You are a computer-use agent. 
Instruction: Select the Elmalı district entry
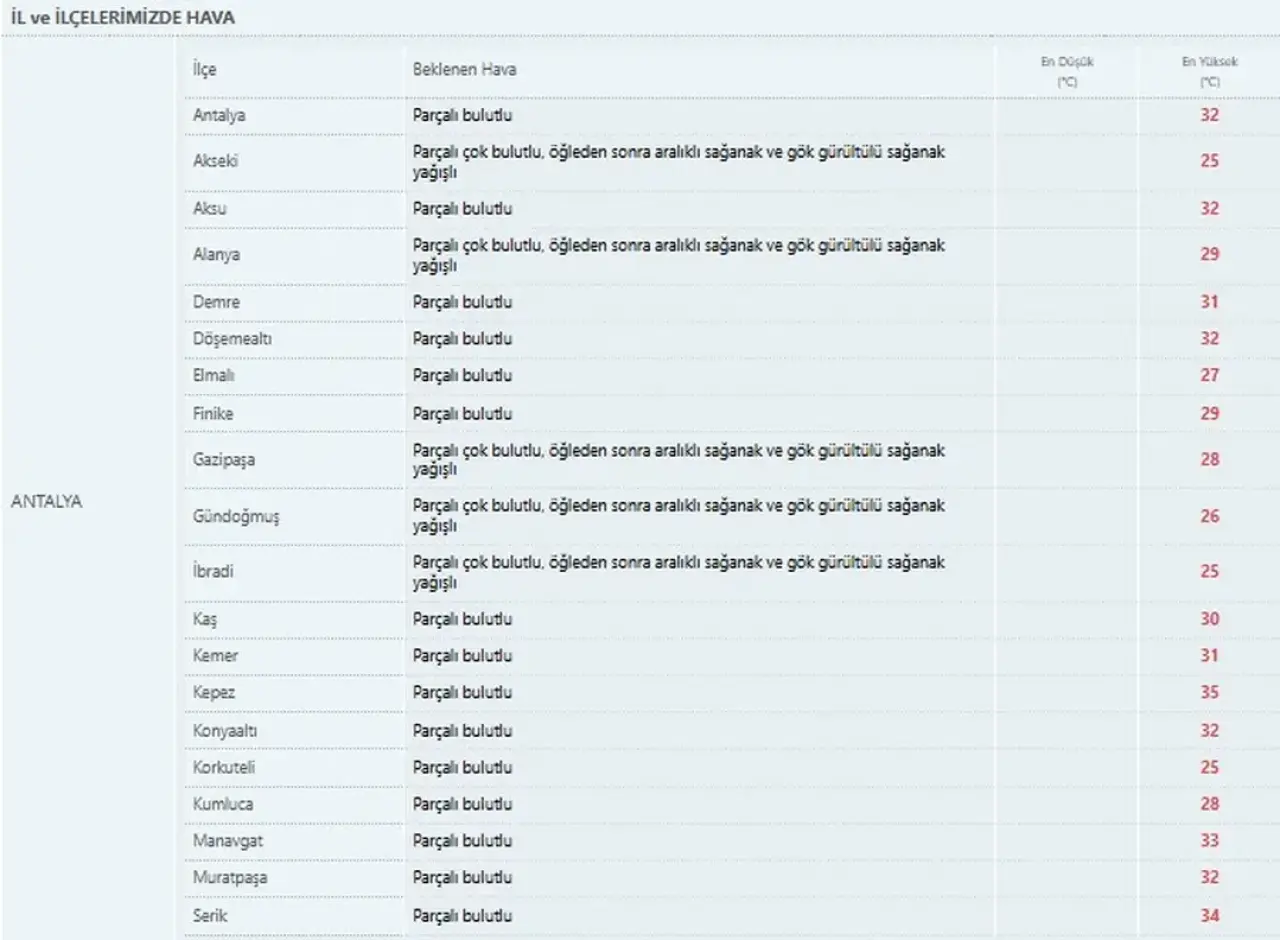[x=214, y=376]
